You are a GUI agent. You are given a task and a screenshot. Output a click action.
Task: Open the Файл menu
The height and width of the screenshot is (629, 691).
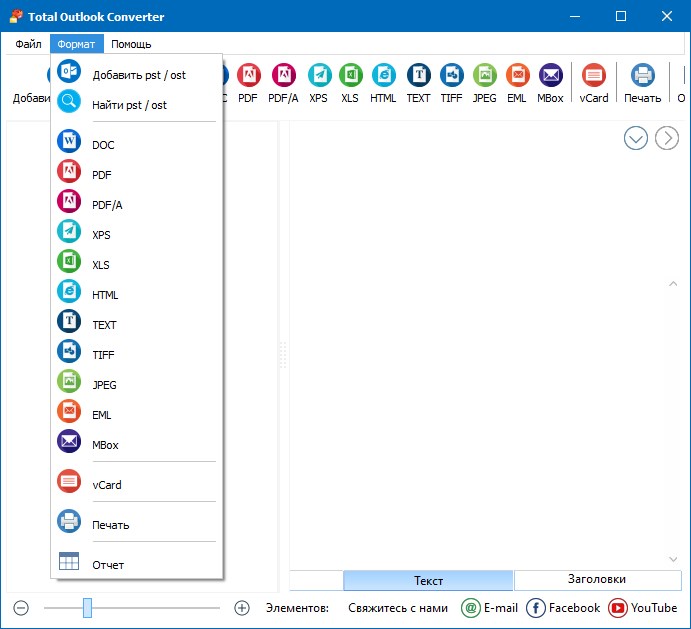click(x=28, y=44)
